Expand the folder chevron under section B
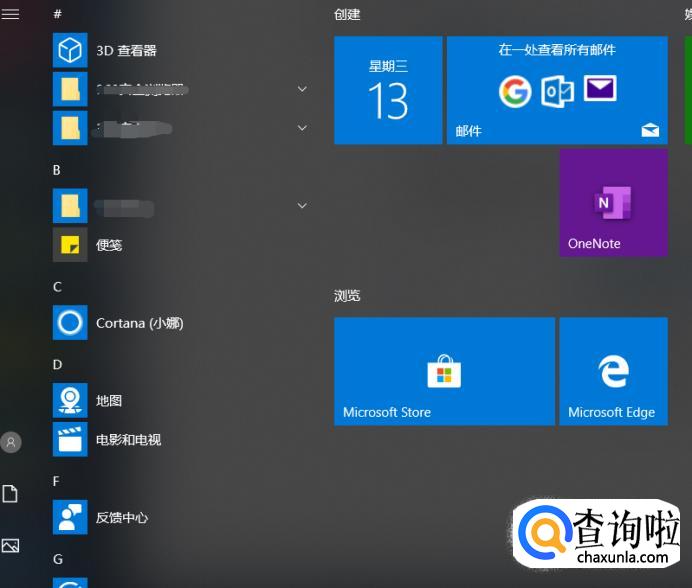 302,206
